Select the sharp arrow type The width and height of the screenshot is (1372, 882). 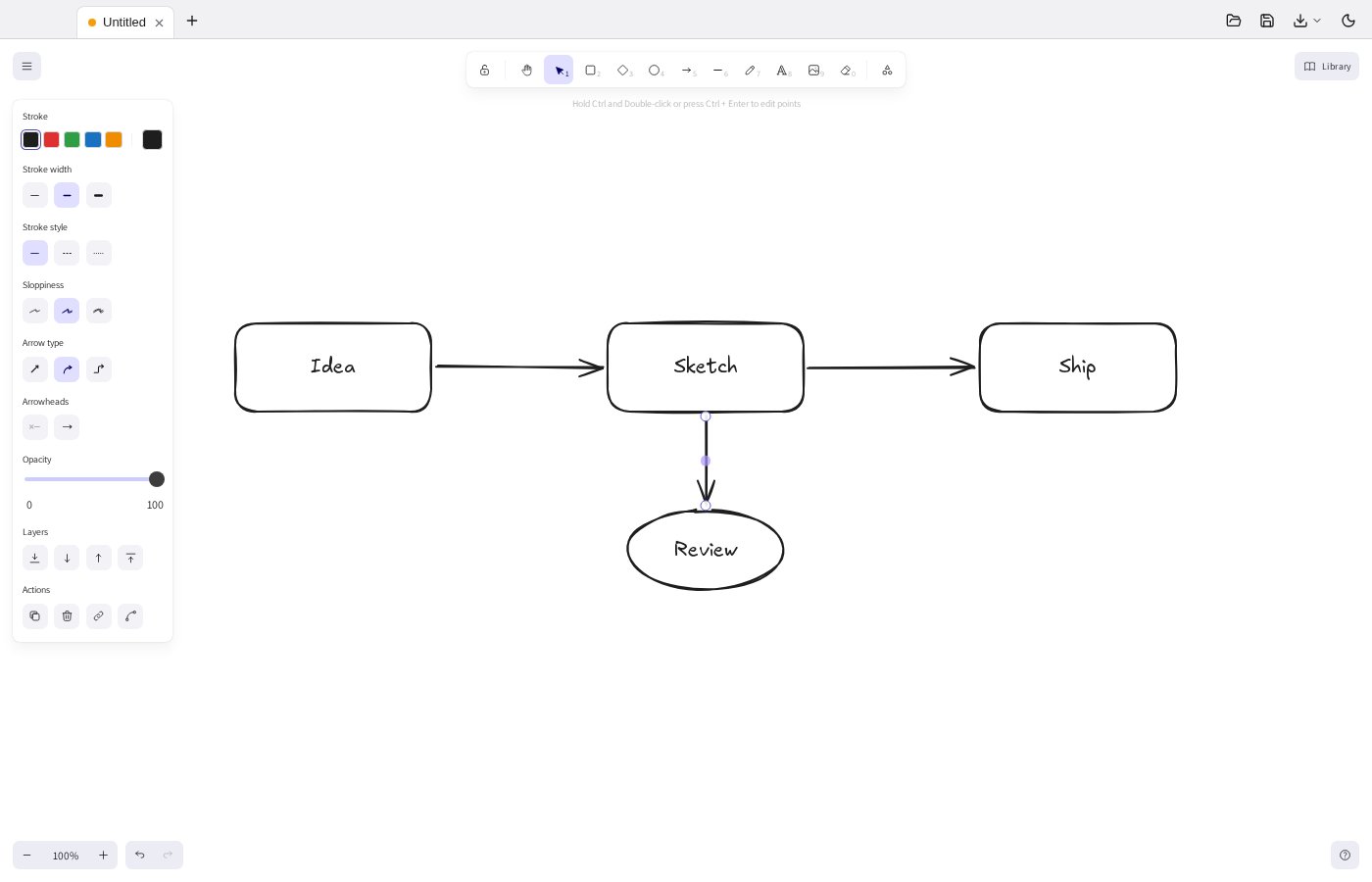pyautogui.click(x=35, y=369)
